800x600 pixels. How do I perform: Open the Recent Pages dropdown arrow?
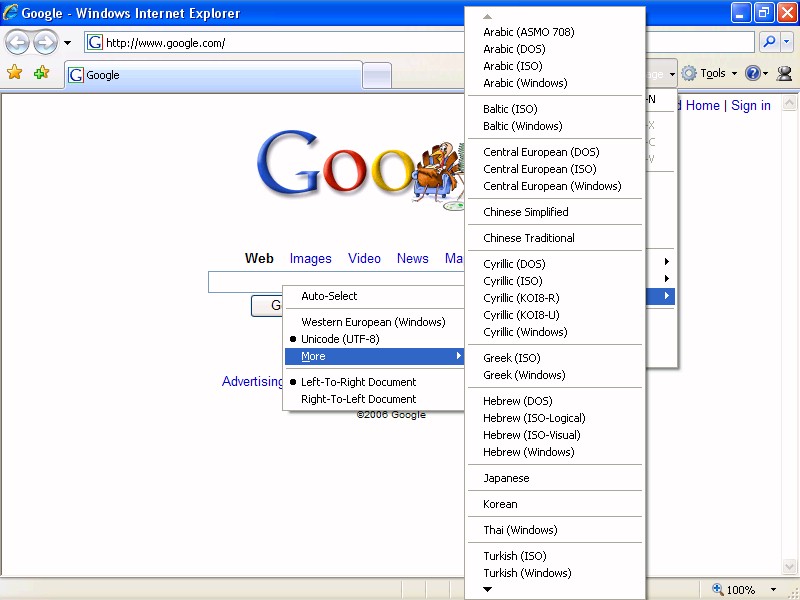[x=67, y=43]
